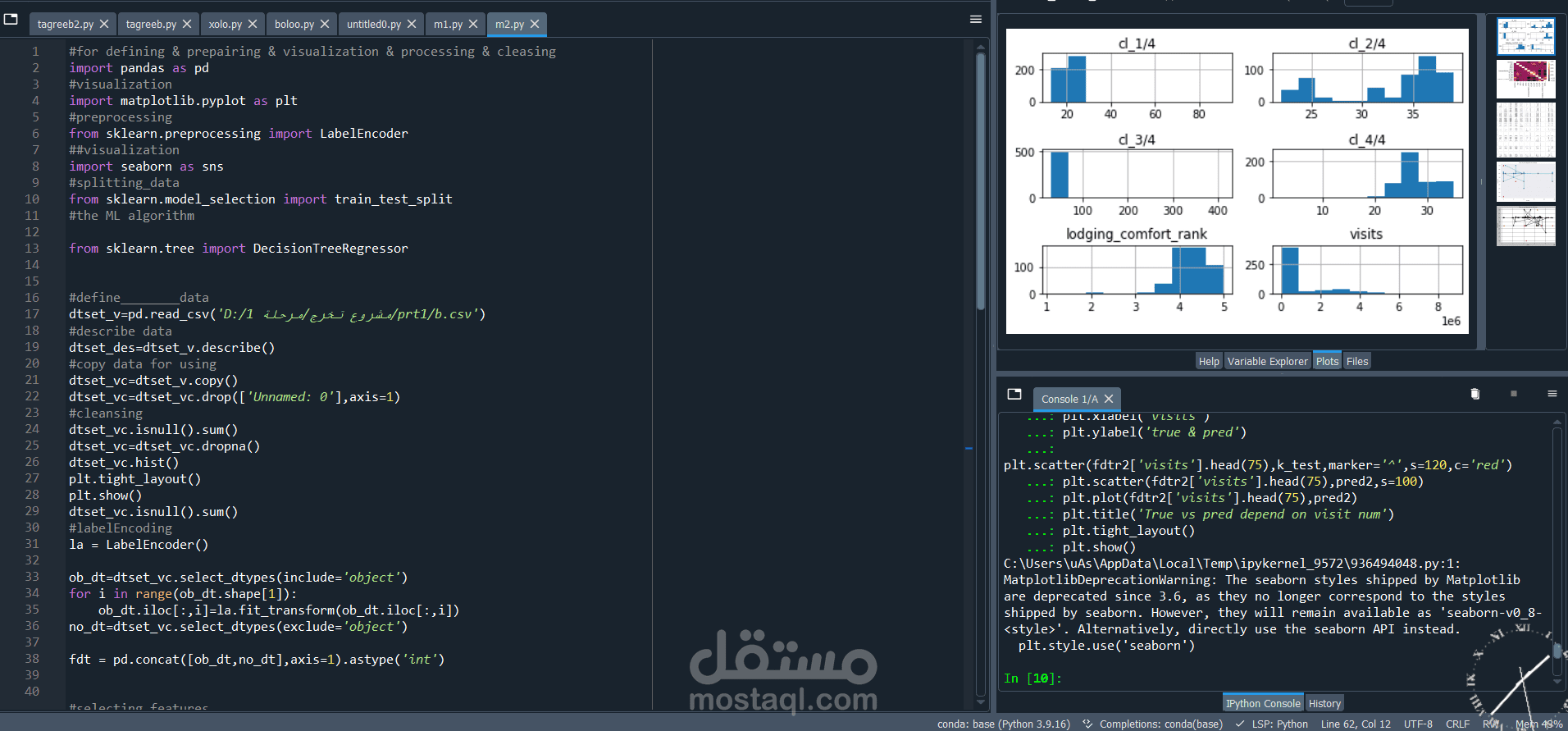Close the Console 1/A tab
Viewport: 1568px width, 731px height.
pos(1109,399)
